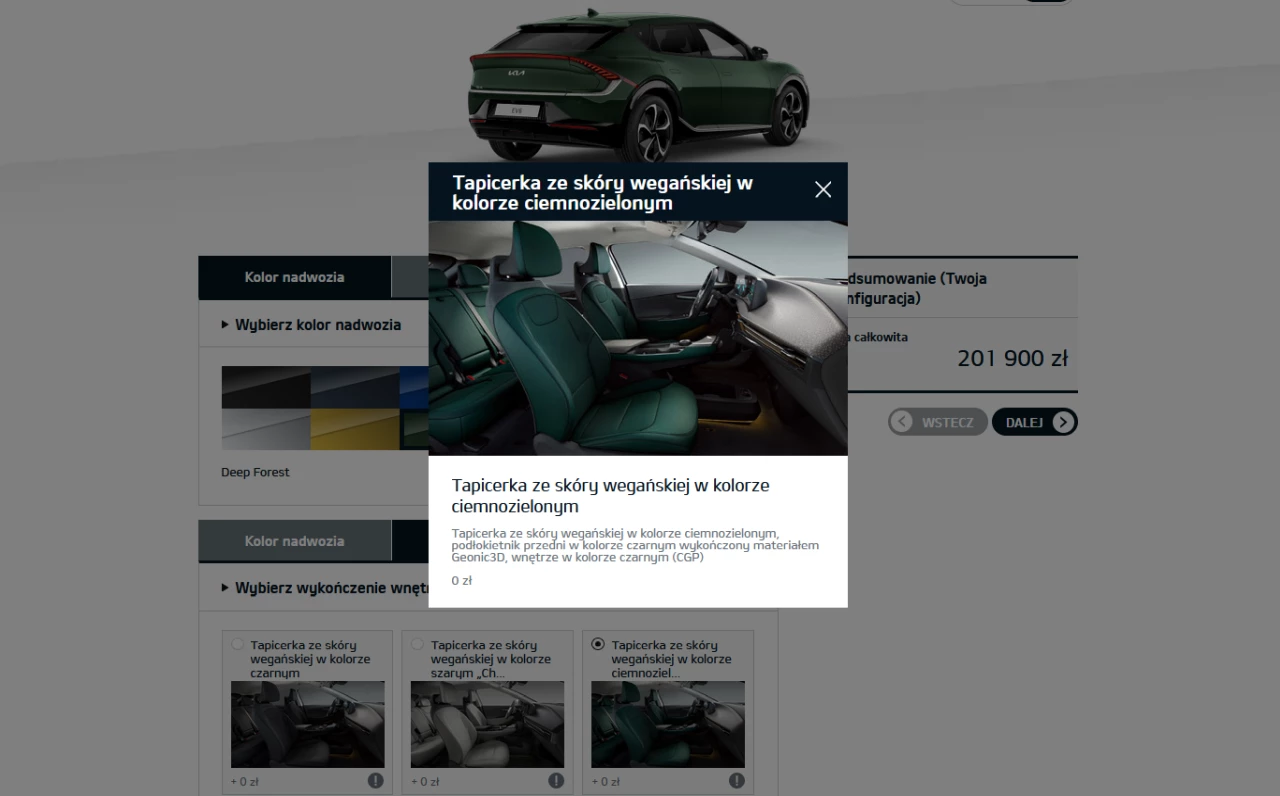This screenshot has width=1280, height=796.
Task: Click the popup header title text
Action: [603, 193]
